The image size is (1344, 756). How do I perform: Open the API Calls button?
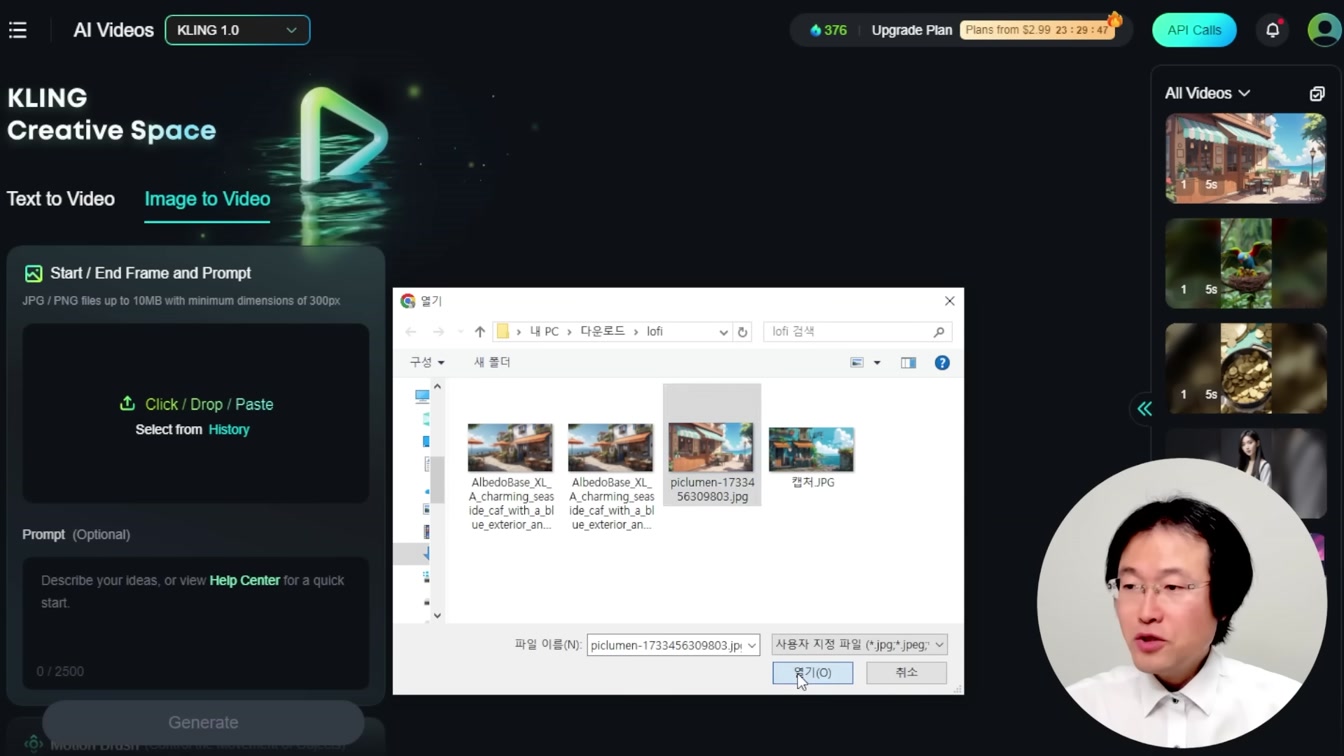(1194, 30)
